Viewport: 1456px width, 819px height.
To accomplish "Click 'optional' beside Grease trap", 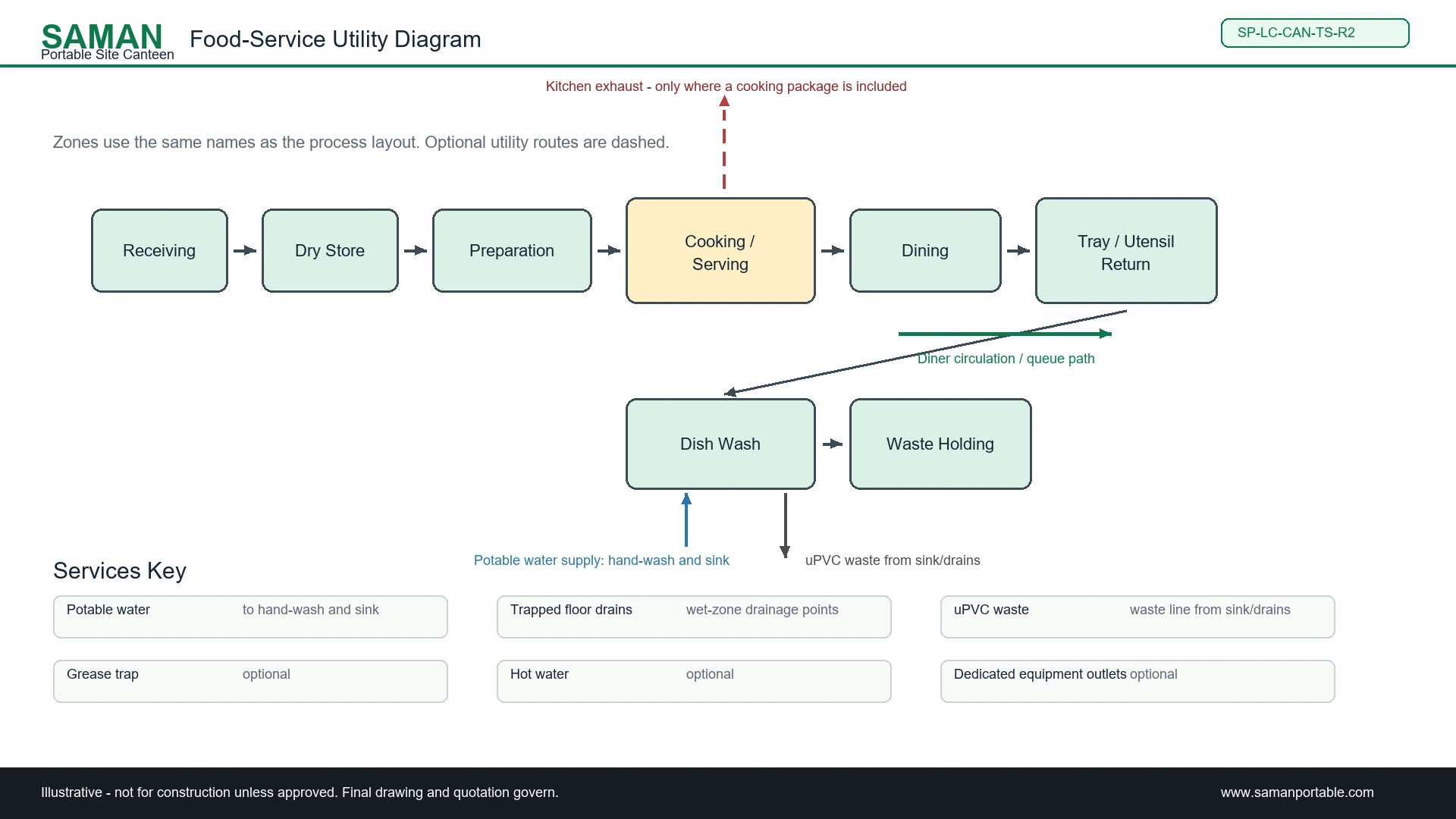I will 266,674.
